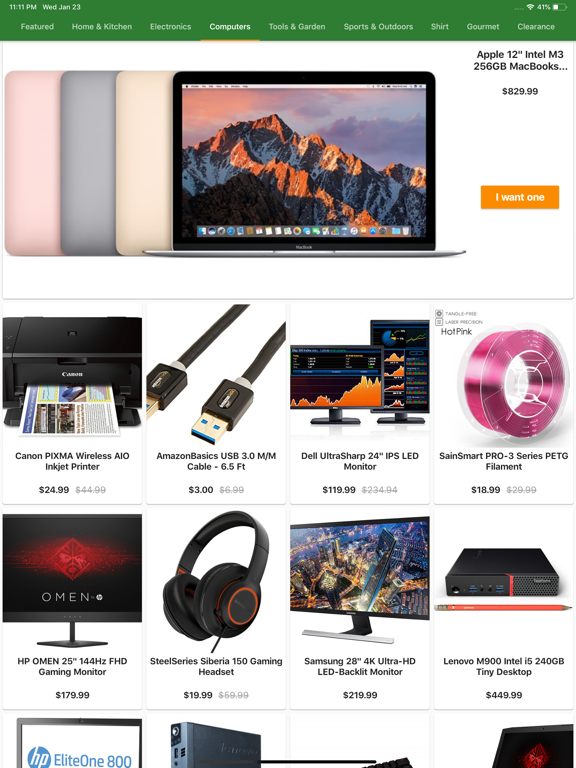Screen dimensions: 576x768
Task: Tap the I want one button
Action: (520, 197)
